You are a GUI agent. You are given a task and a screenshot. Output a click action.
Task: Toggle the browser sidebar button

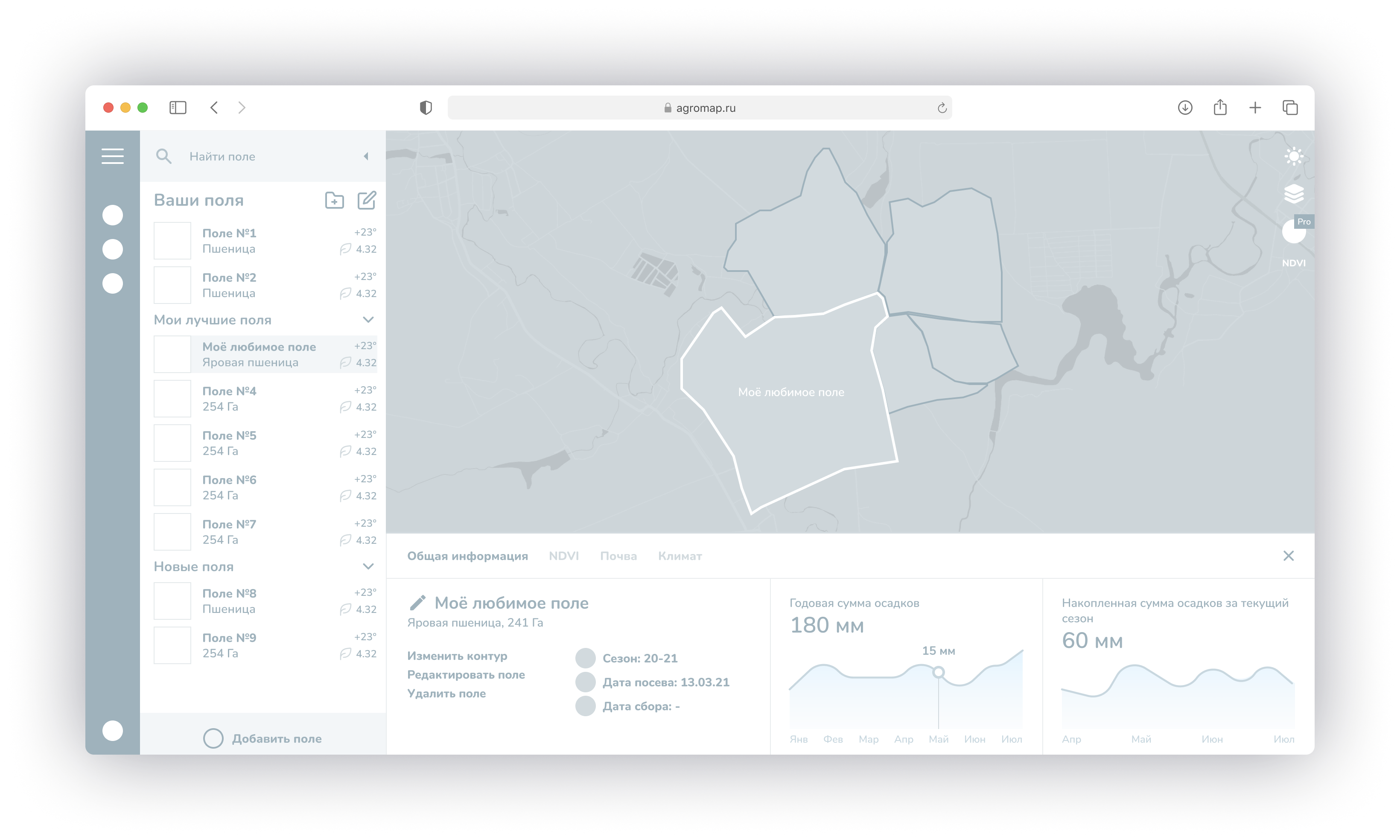178,108
